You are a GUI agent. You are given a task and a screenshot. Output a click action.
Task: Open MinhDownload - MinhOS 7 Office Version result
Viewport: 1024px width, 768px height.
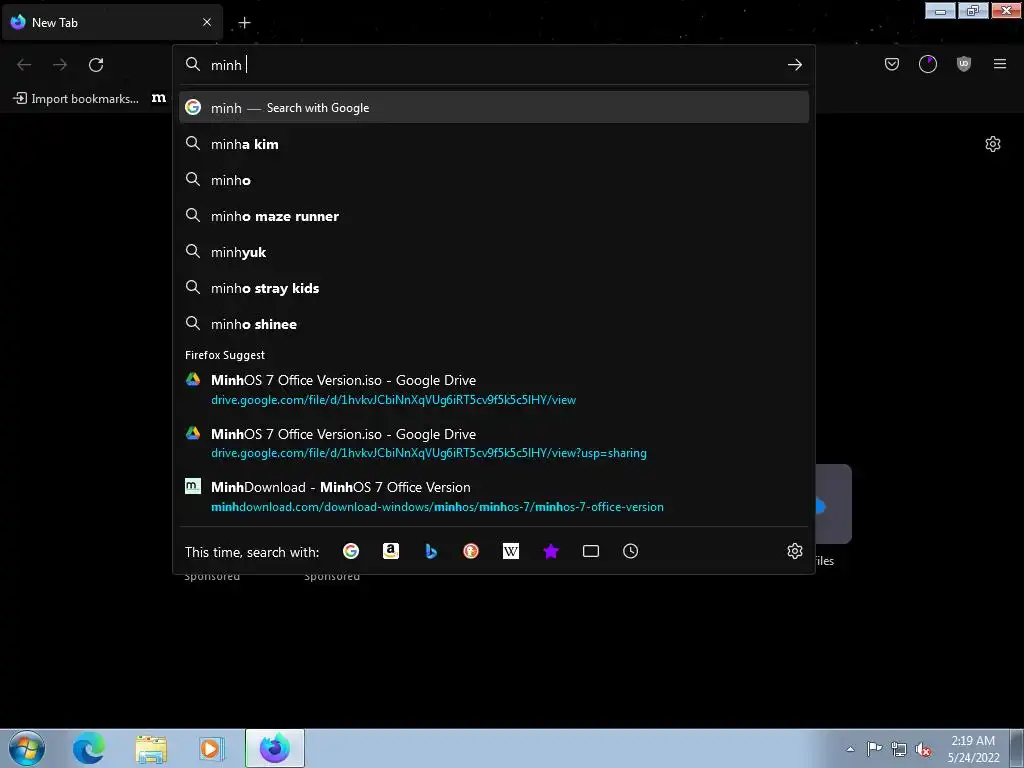tap(494, 496)
